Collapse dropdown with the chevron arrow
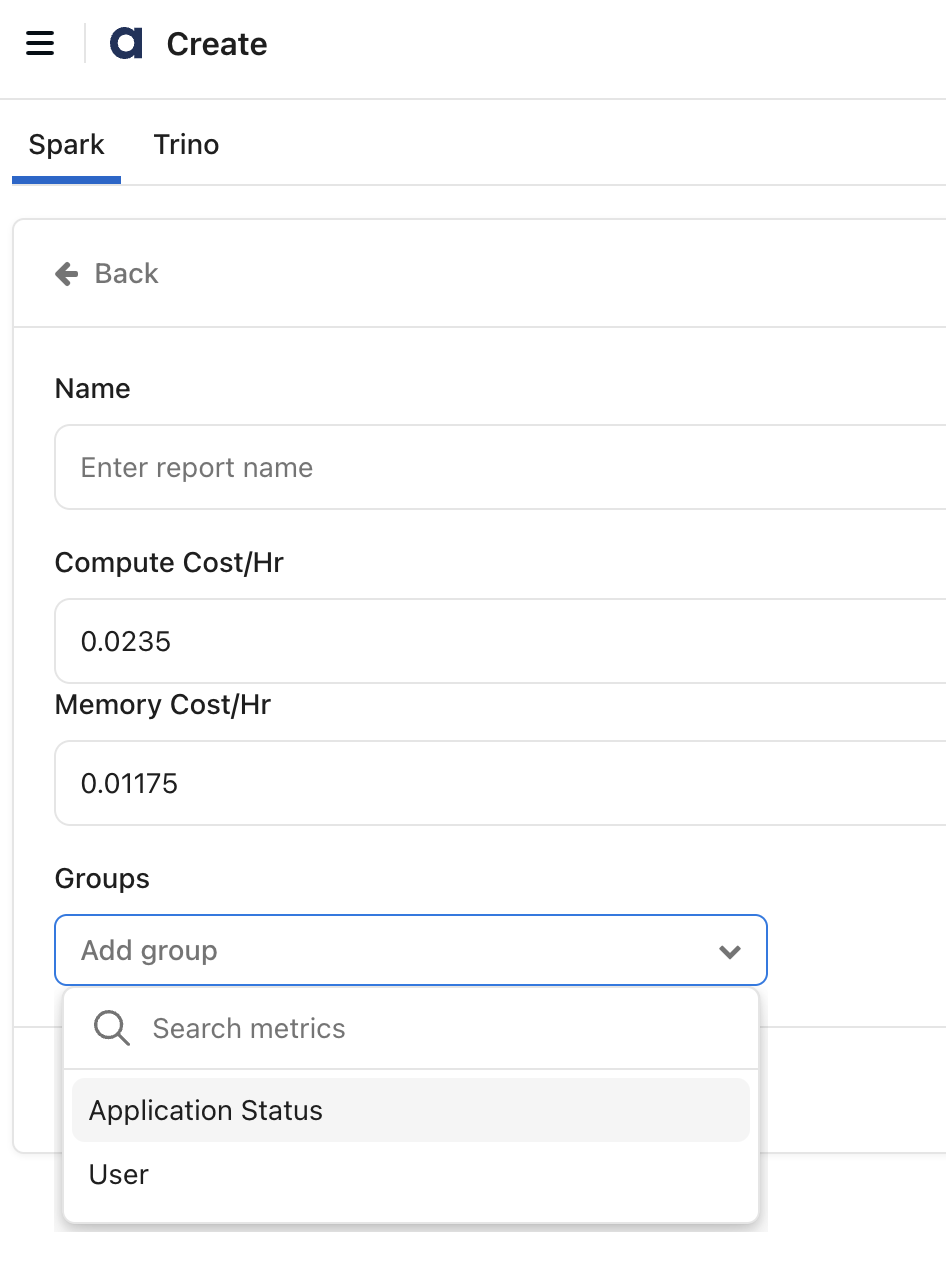This screenshot has height=1262, width=946. point(730,951)
